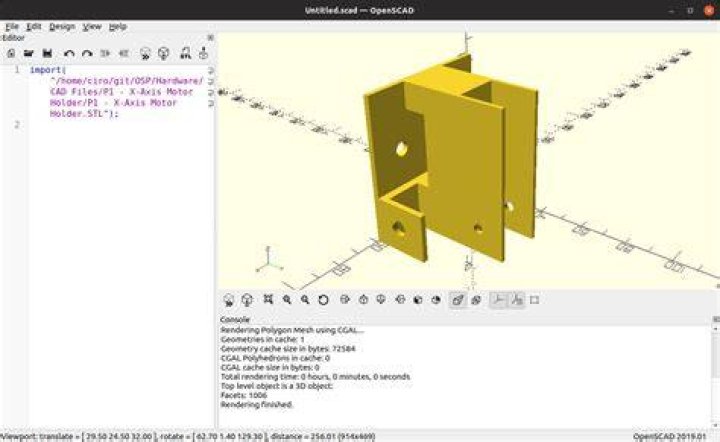The image size is (720, 442).
Task: Switch to the Front view
Action: (418, 300)
